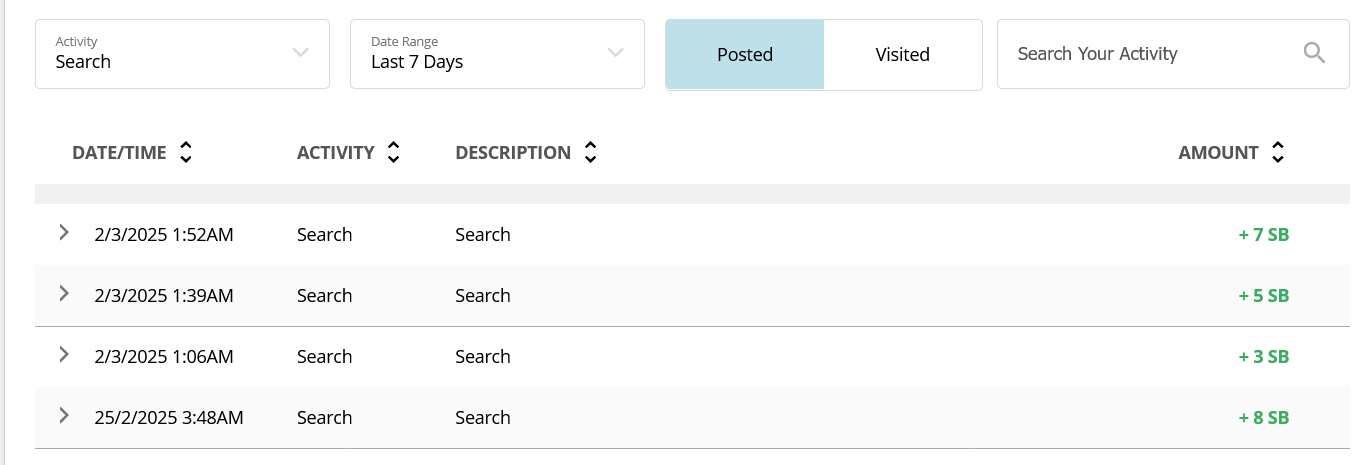Open the Activity dropdown set to Search
This screenshot has width=1368, height=465.
pyautogui.click(x=182, y=54)
